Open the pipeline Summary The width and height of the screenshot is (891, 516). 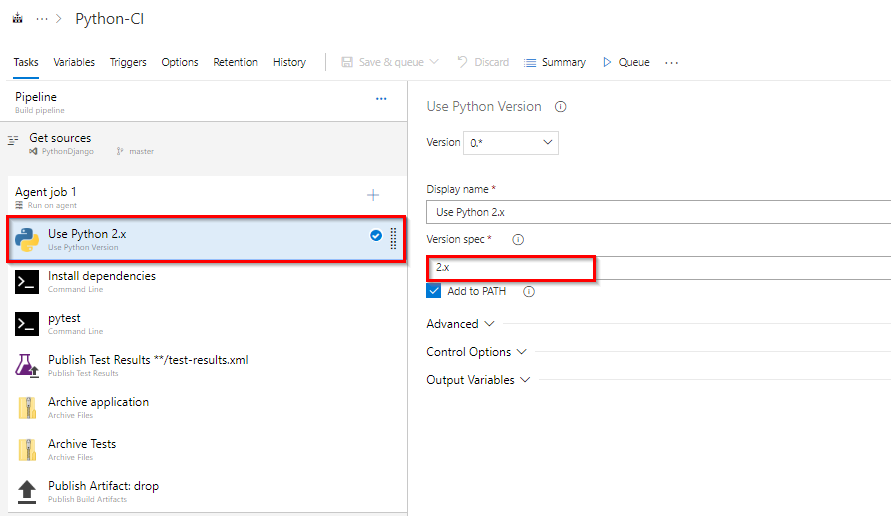click(555, 62)
